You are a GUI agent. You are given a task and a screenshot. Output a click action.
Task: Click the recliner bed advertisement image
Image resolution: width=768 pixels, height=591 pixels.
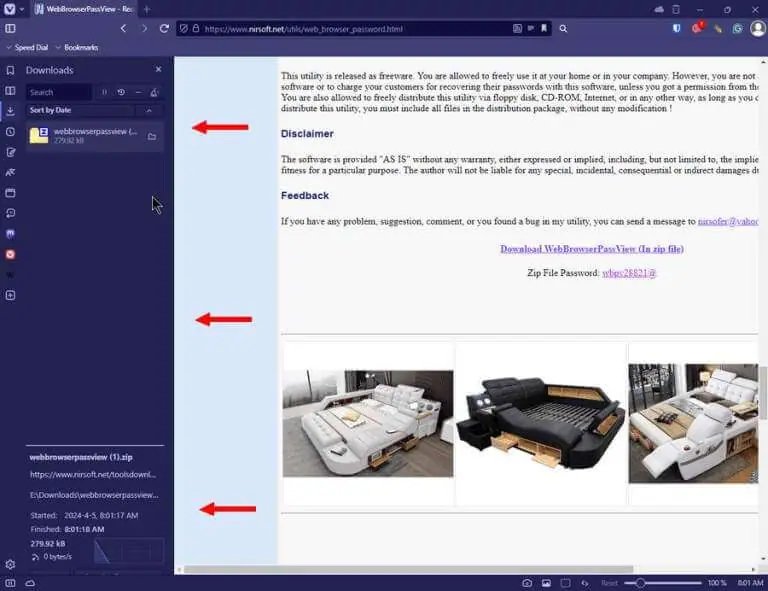(x=693, y=424)
